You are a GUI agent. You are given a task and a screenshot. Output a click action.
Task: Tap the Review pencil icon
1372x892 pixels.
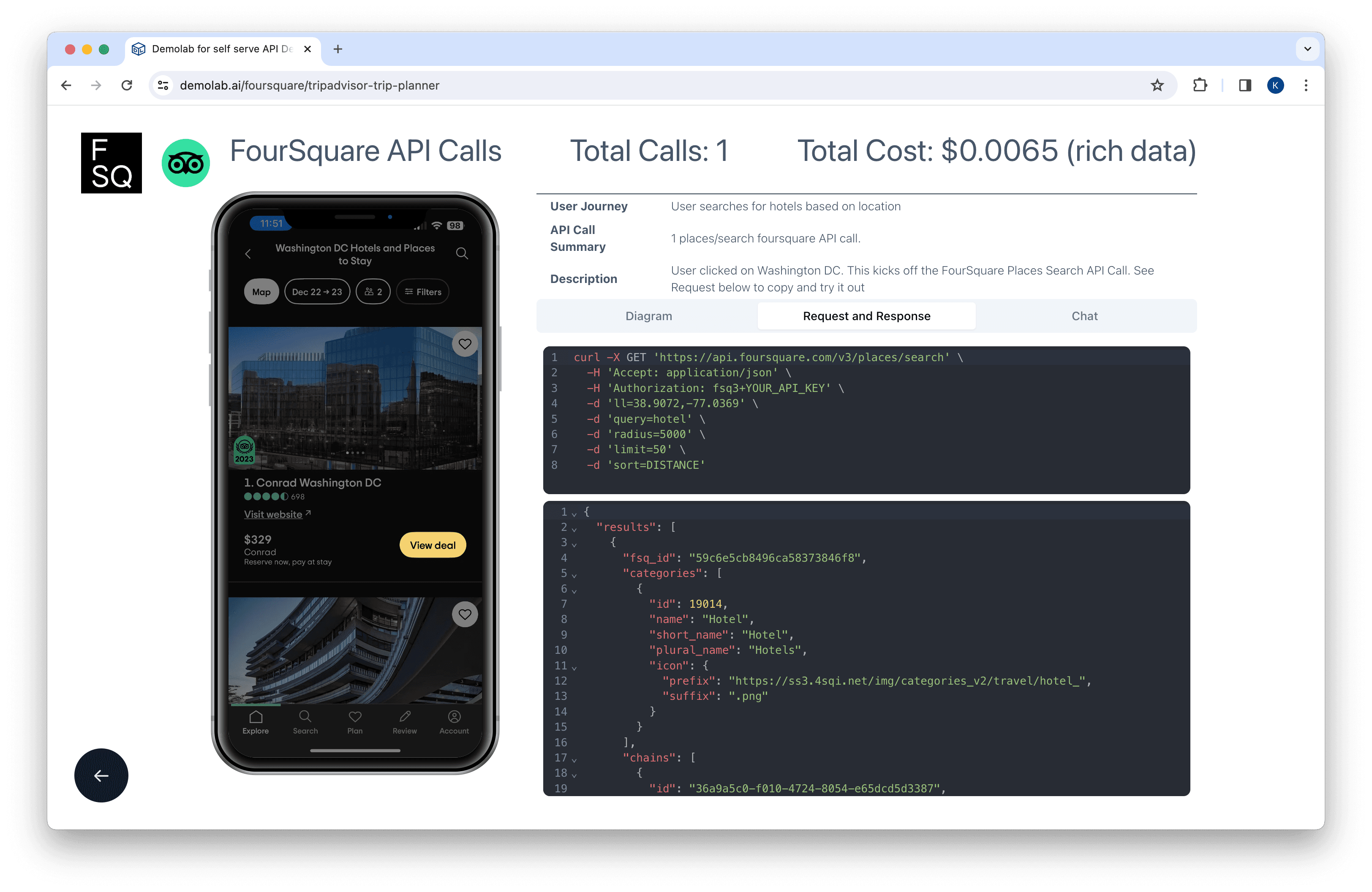click(405, 723)
